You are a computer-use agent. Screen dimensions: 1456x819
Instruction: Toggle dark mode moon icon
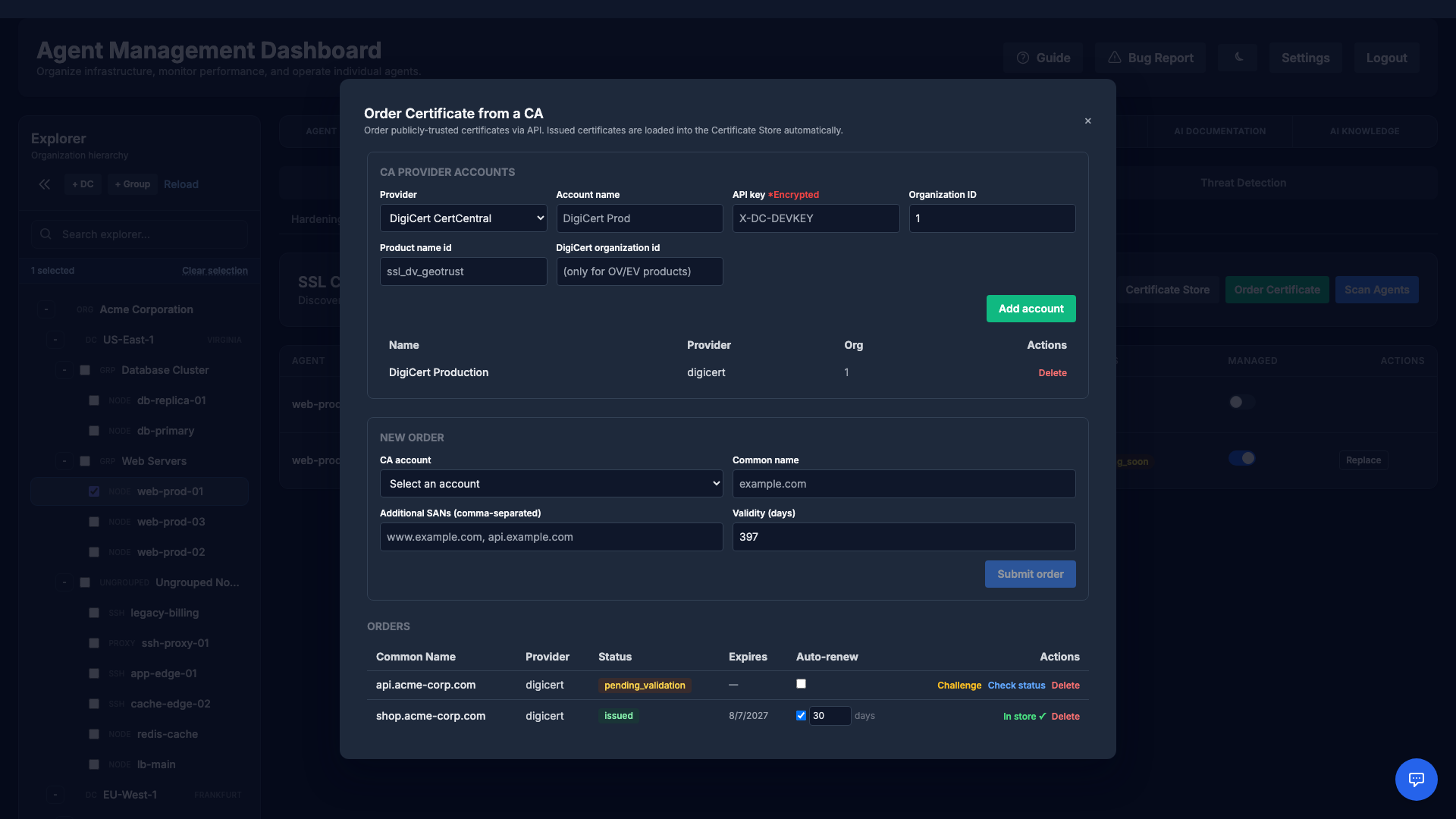click(x=1238, y=58)
